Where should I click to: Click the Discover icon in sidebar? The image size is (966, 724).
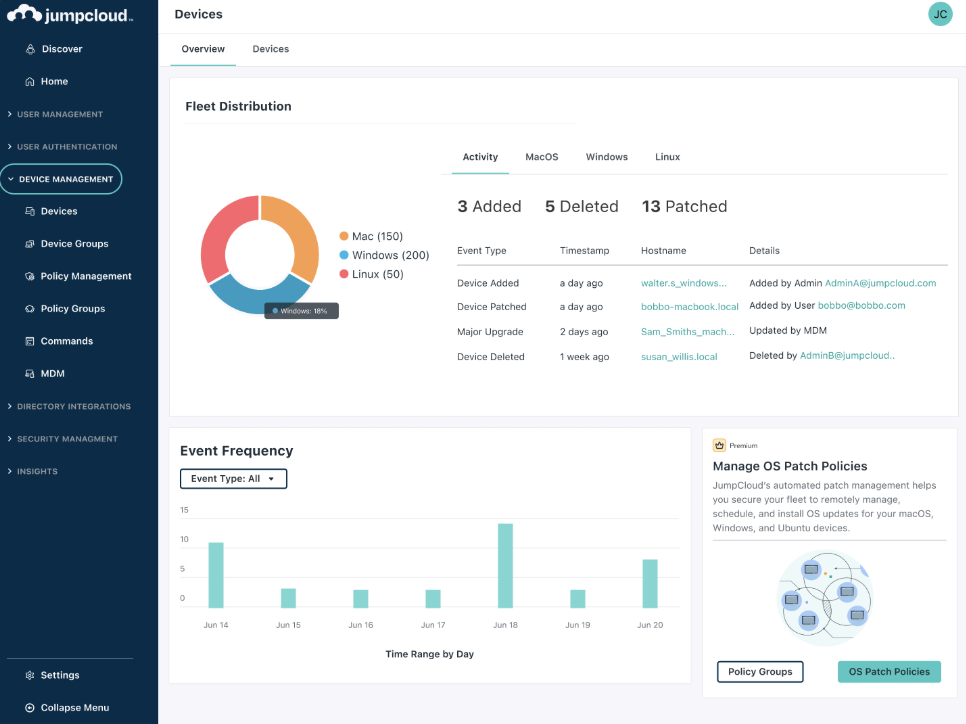tap(30, 49)
